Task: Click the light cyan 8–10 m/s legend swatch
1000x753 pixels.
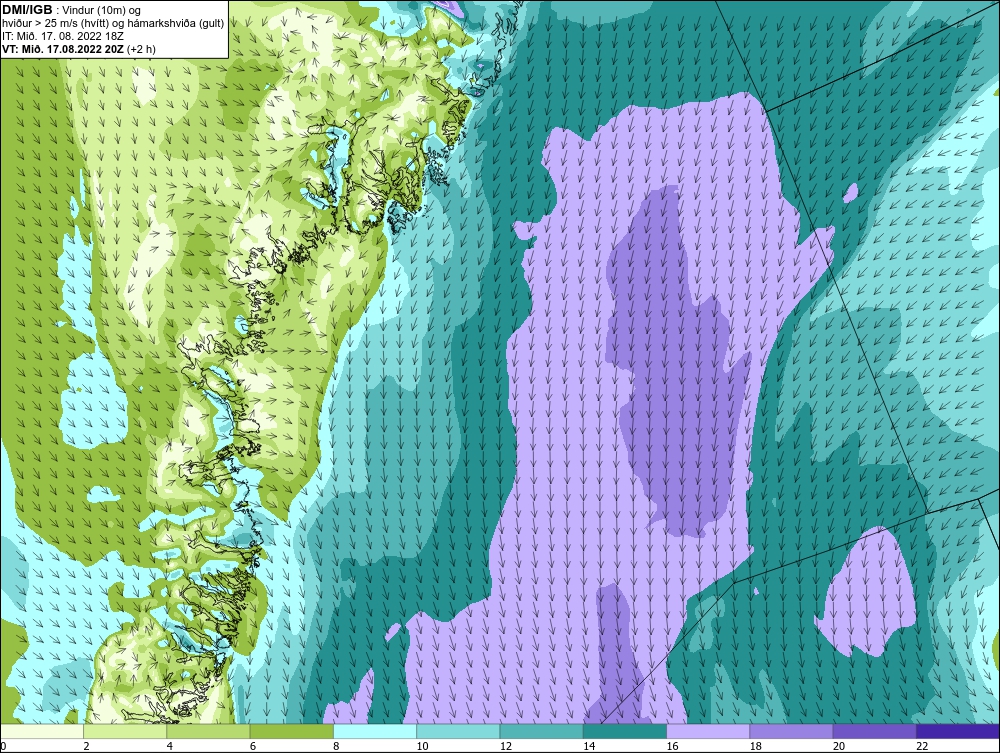Action: [x=375, y=731]
